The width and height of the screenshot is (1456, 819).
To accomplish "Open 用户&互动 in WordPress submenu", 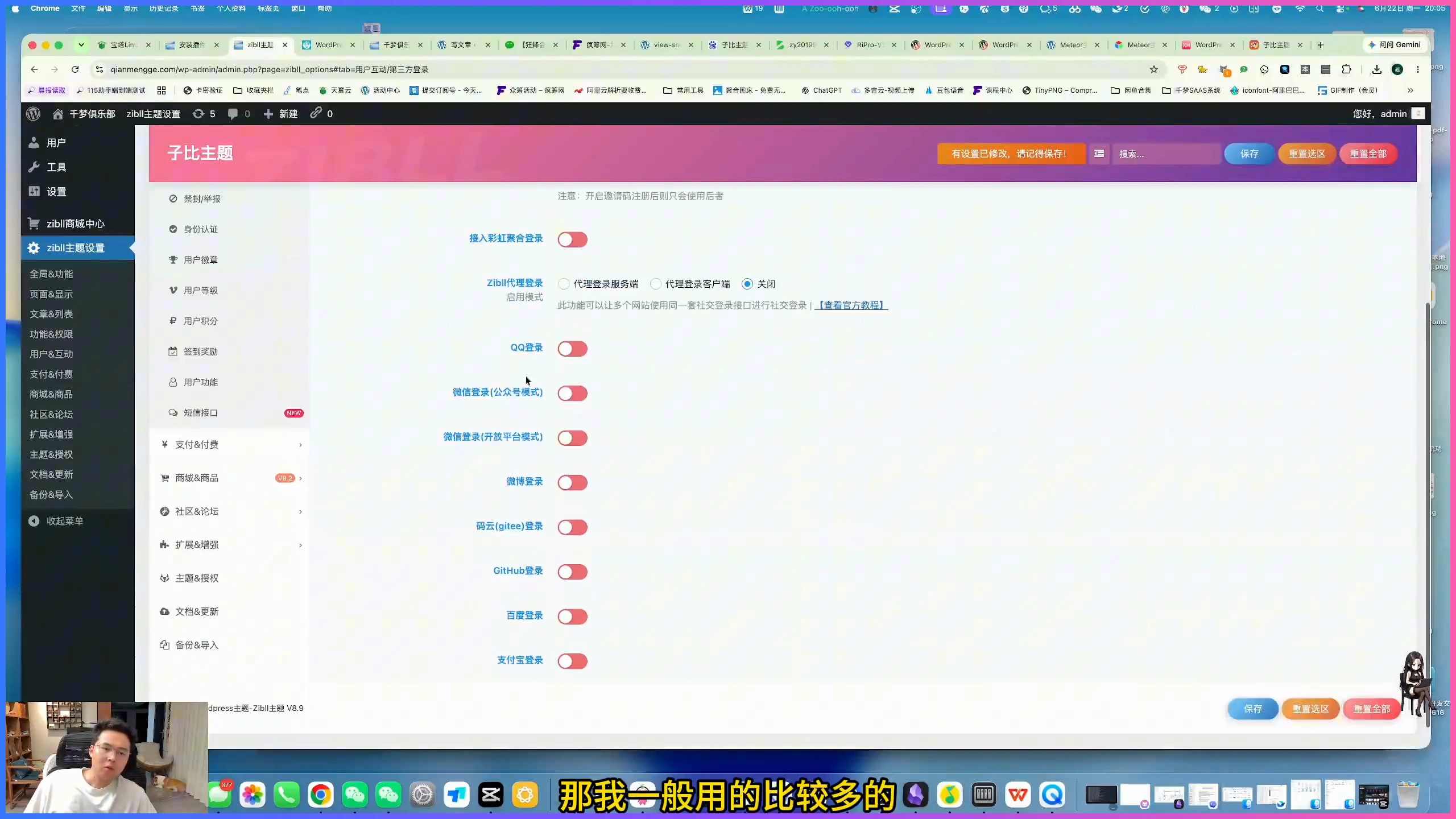I will (x=51, y=354).
